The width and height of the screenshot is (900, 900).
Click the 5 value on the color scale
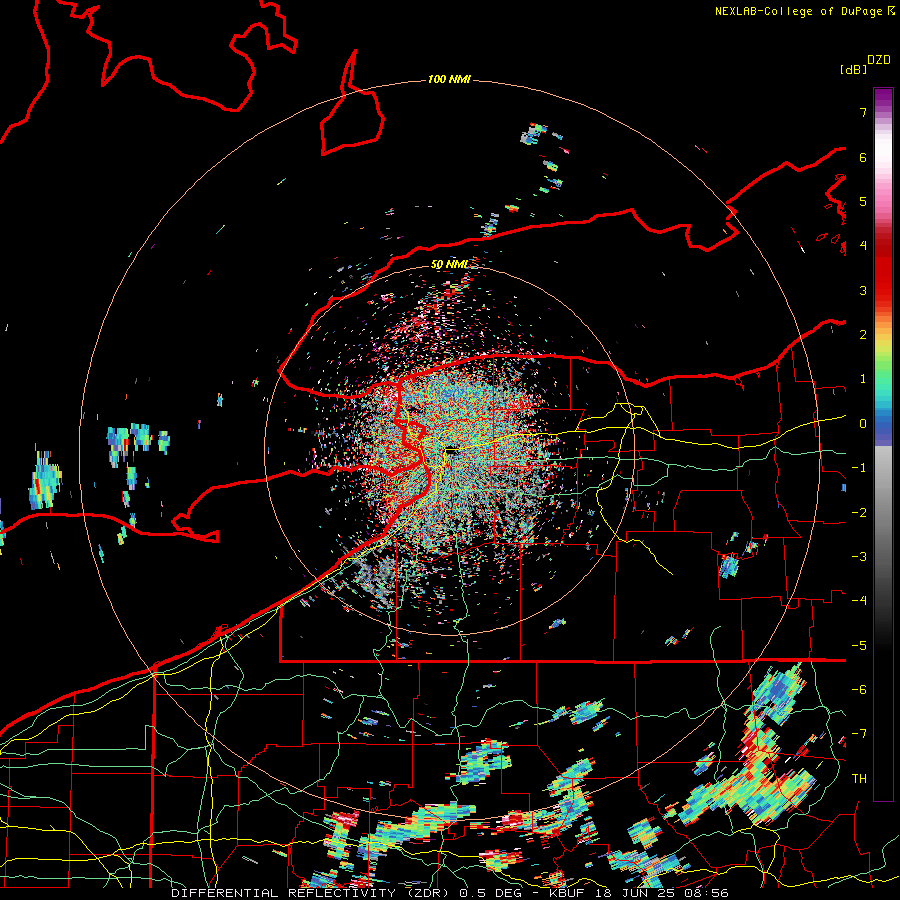coord(863,201)
